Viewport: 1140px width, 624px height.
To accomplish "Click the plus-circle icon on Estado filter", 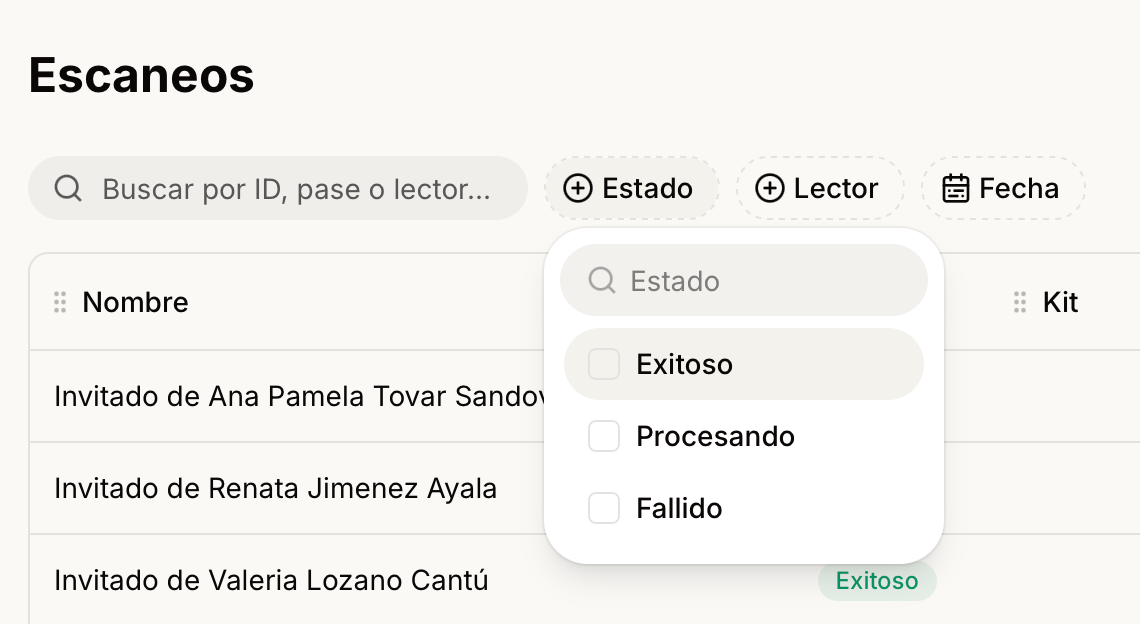I will [578, 188].
